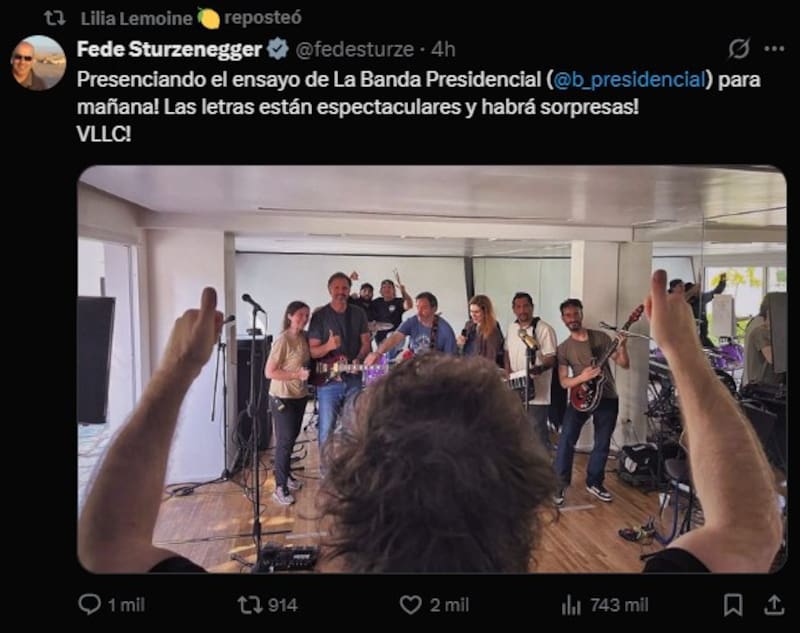Bookmark this post

tap(733, 604)
